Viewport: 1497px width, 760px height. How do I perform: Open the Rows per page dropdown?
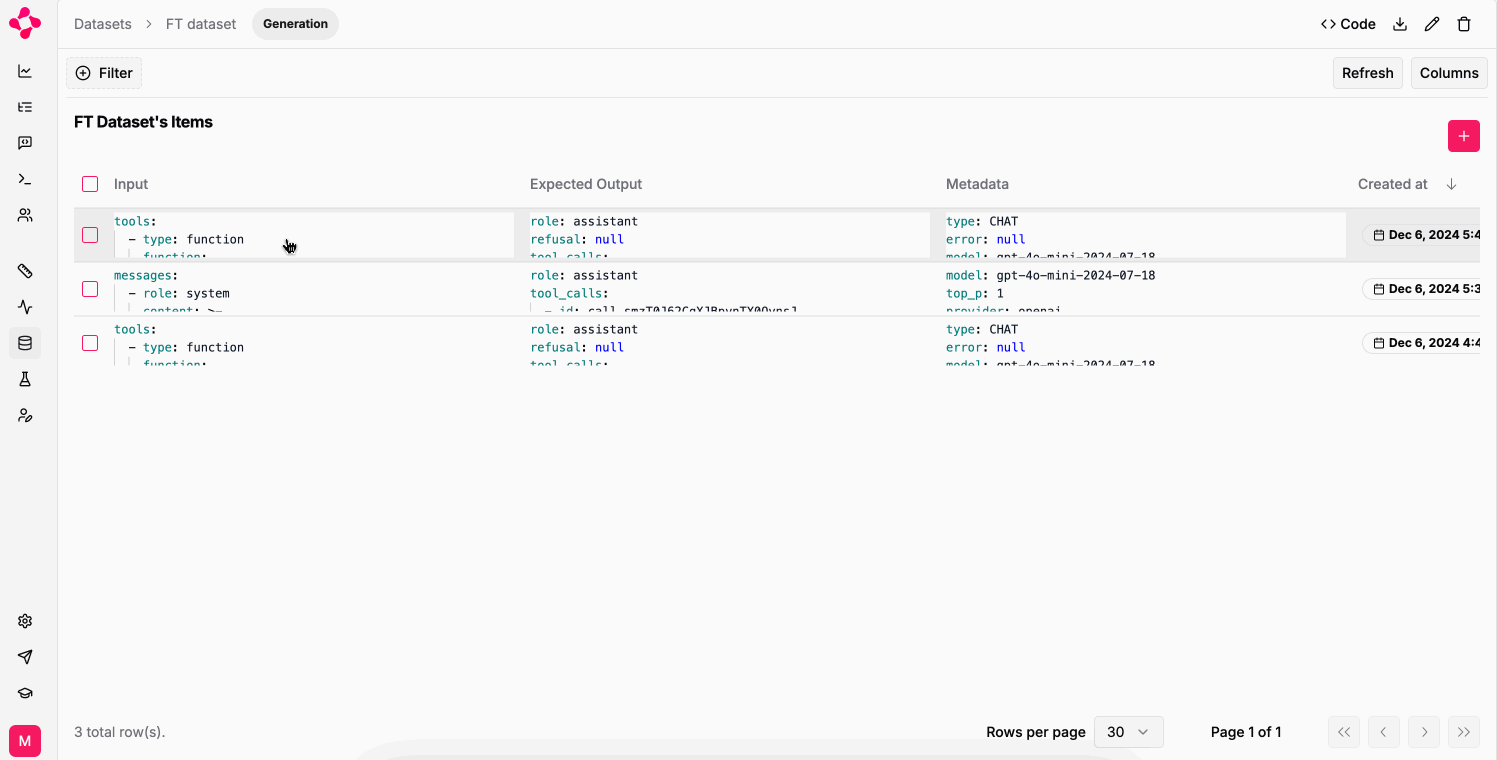pos(1128,731)
